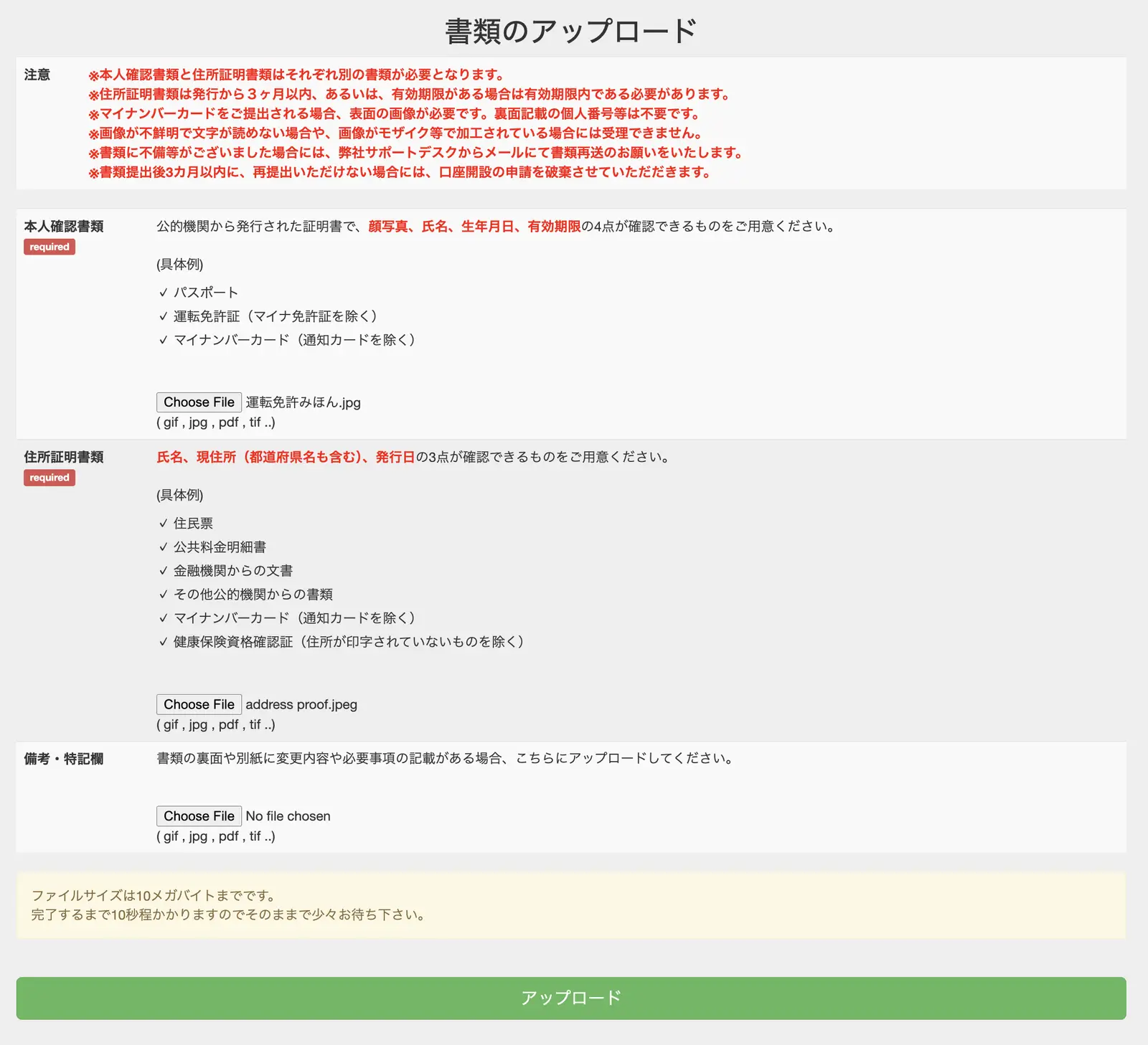Image resolution: width=1148 pixels, height=1045 pixels.
Task: Click the page heading 書類のアップロード
Action: pyautogui.click(x=571, y=31)
